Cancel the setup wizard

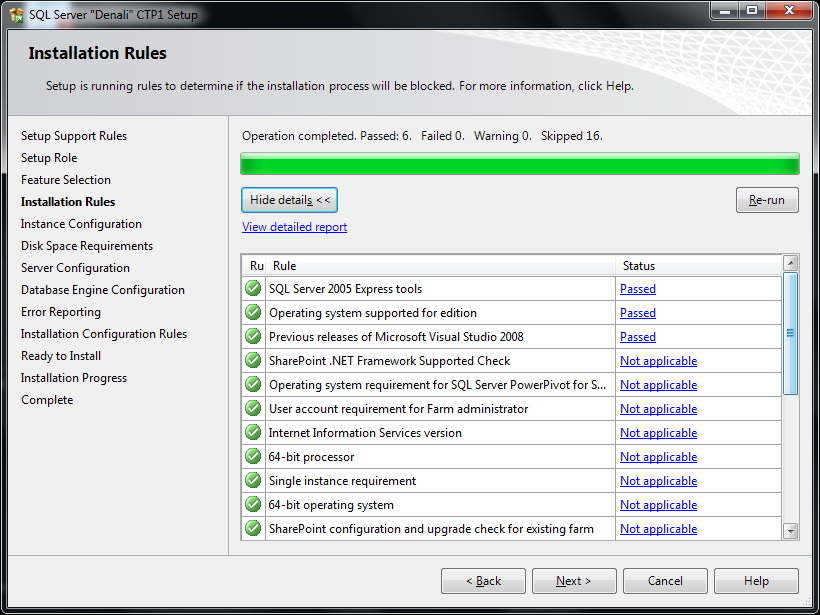pyautogui.click(x=665, y=581)
